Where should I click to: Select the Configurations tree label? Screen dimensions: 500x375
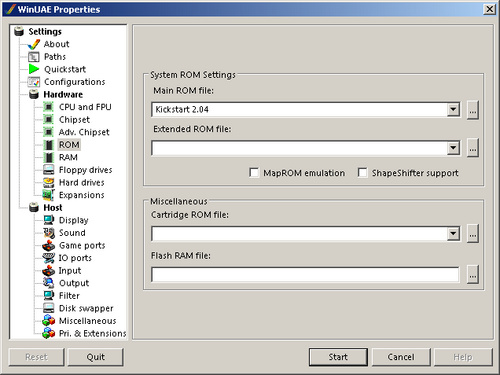75,82
